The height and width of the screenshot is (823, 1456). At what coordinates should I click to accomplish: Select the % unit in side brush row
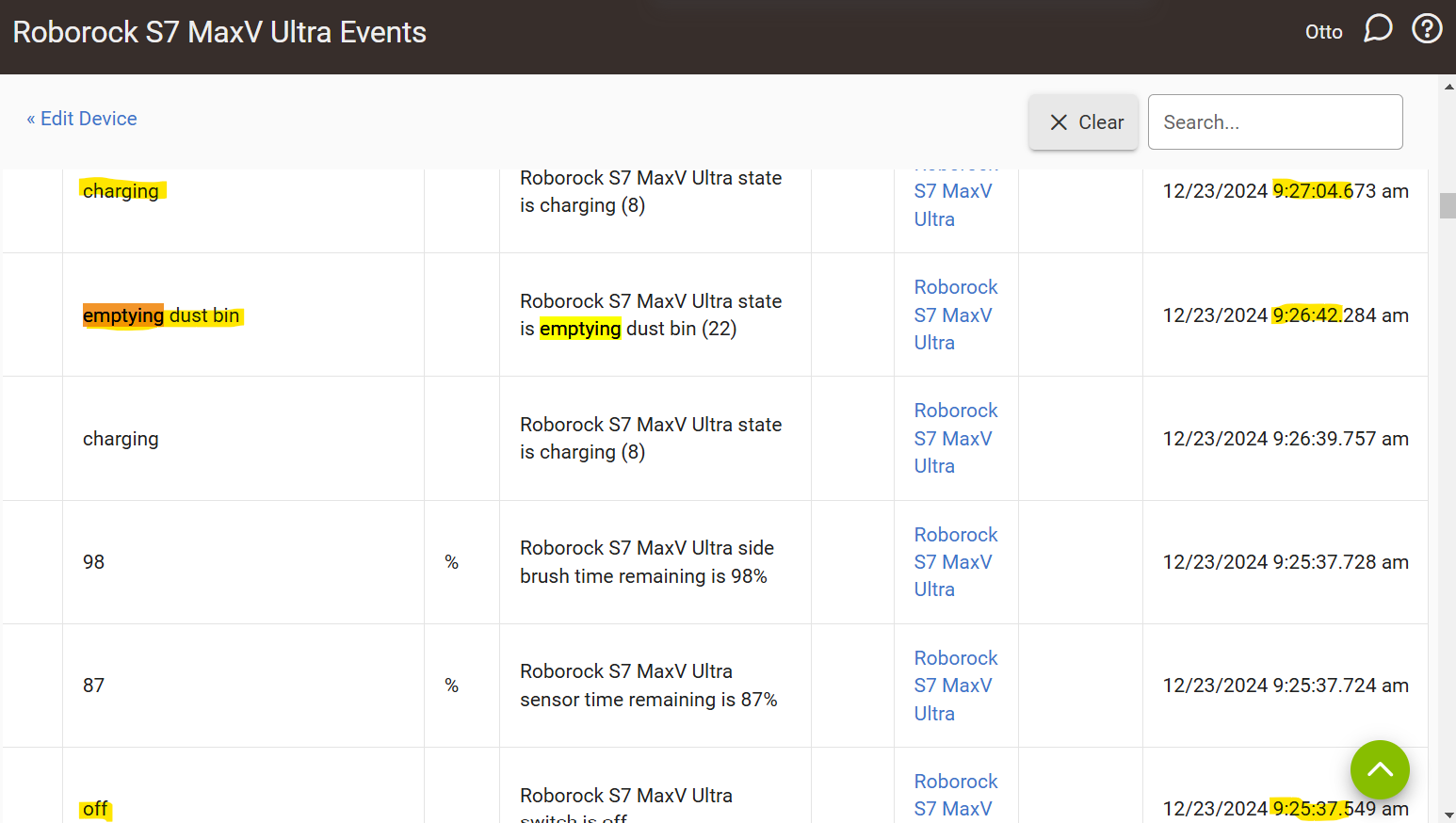pyautogui.click(x=452, y=562)
